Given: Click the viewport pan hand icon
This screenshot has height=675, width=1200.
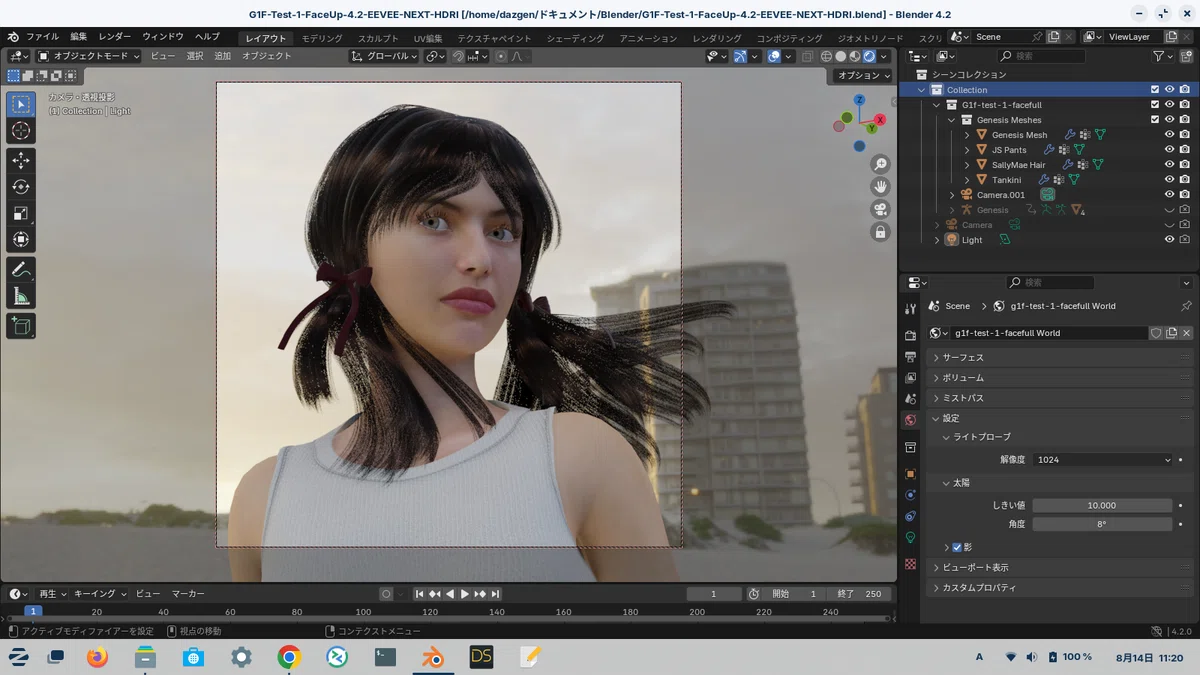Looking at the screenshot, I should tap(880, 186).
